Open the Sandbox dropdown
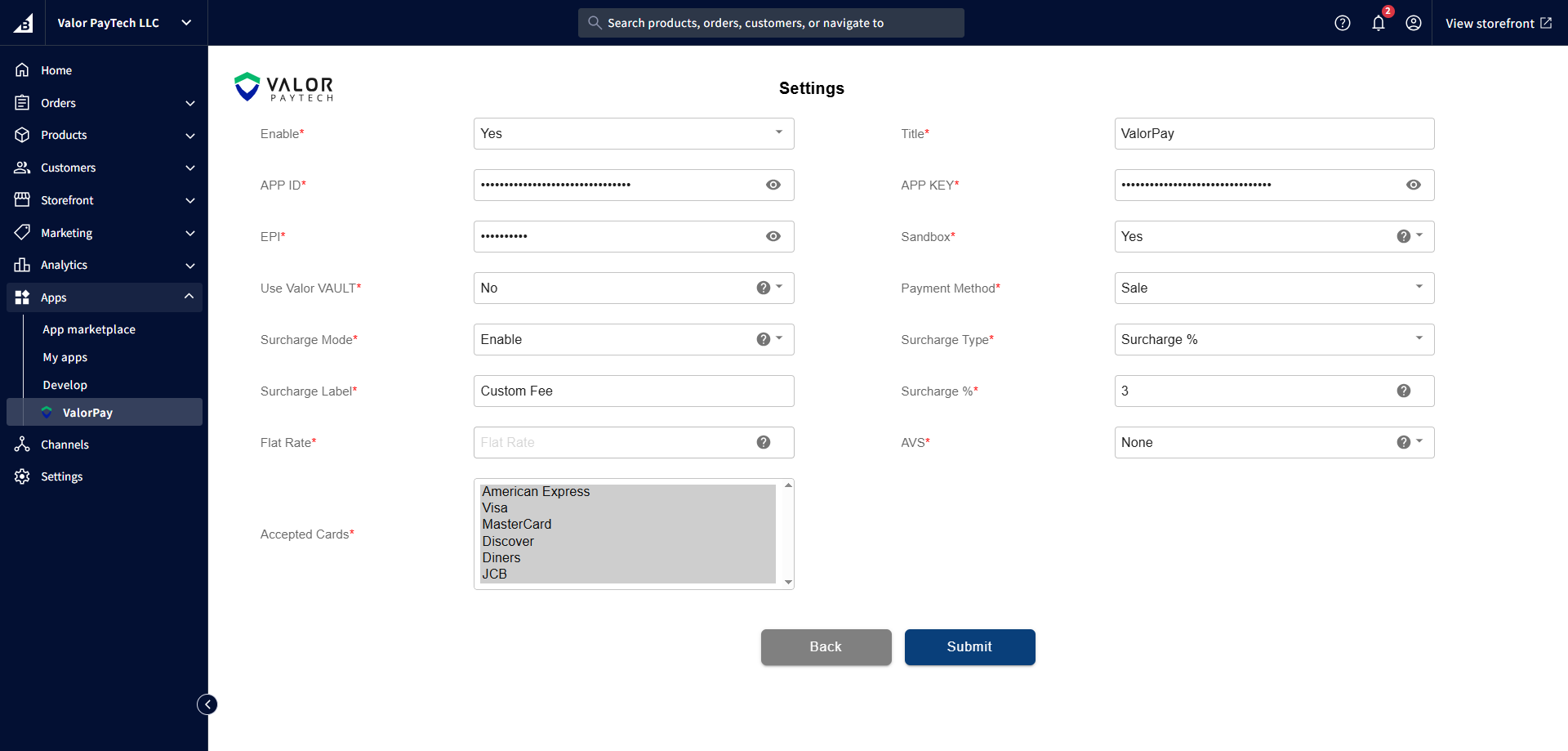The width and height of the screenshot is (1568, 751). [1274, 236]
